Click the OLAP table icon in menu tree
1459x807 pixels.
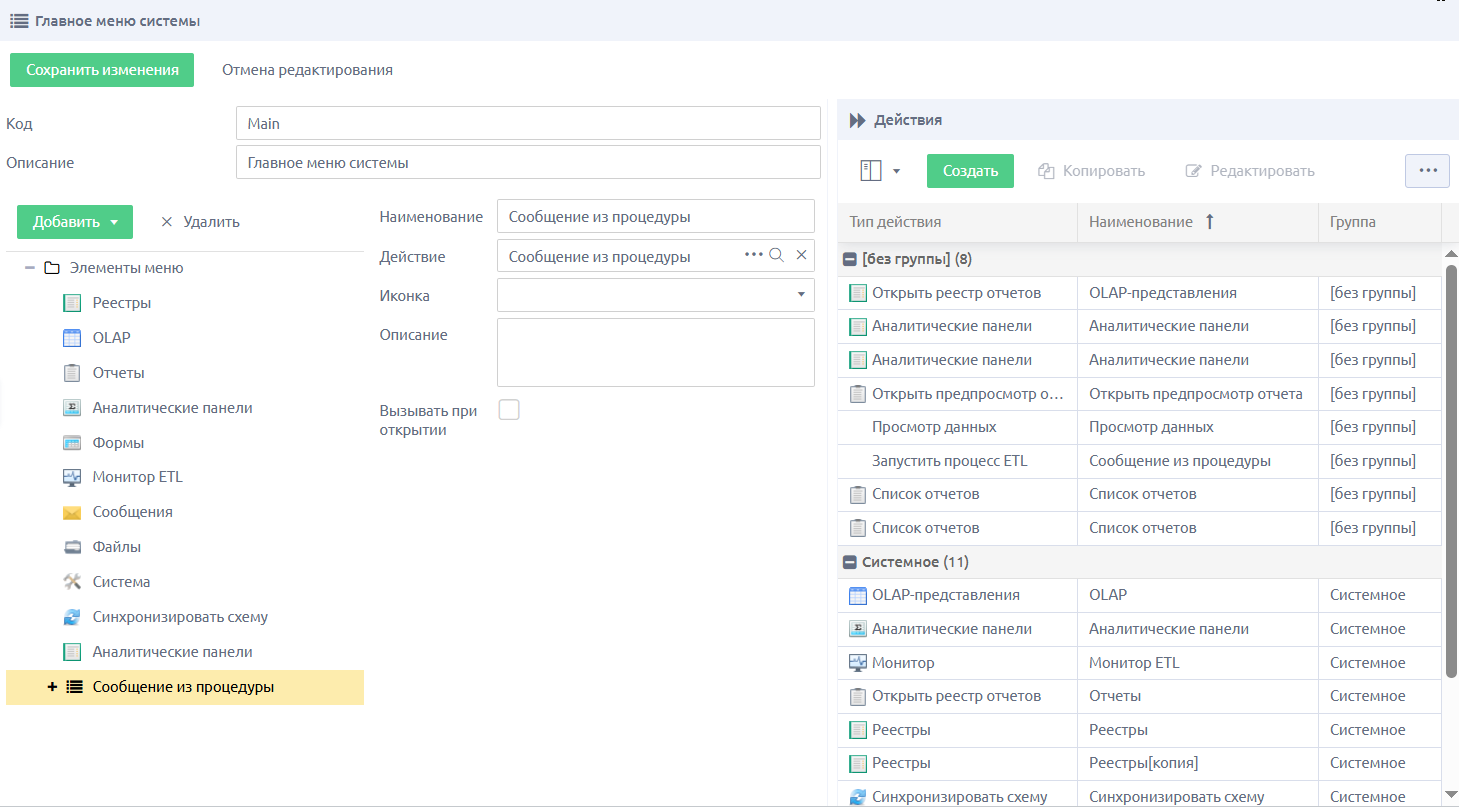click(71, 338)
